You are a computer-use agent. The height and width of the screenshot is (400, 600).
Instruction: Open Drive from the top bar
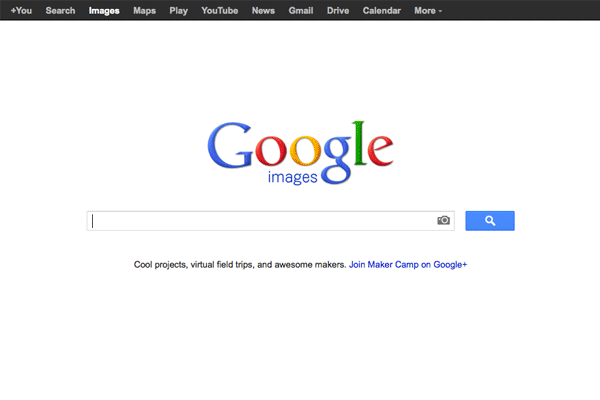click(x=338, y=11)
